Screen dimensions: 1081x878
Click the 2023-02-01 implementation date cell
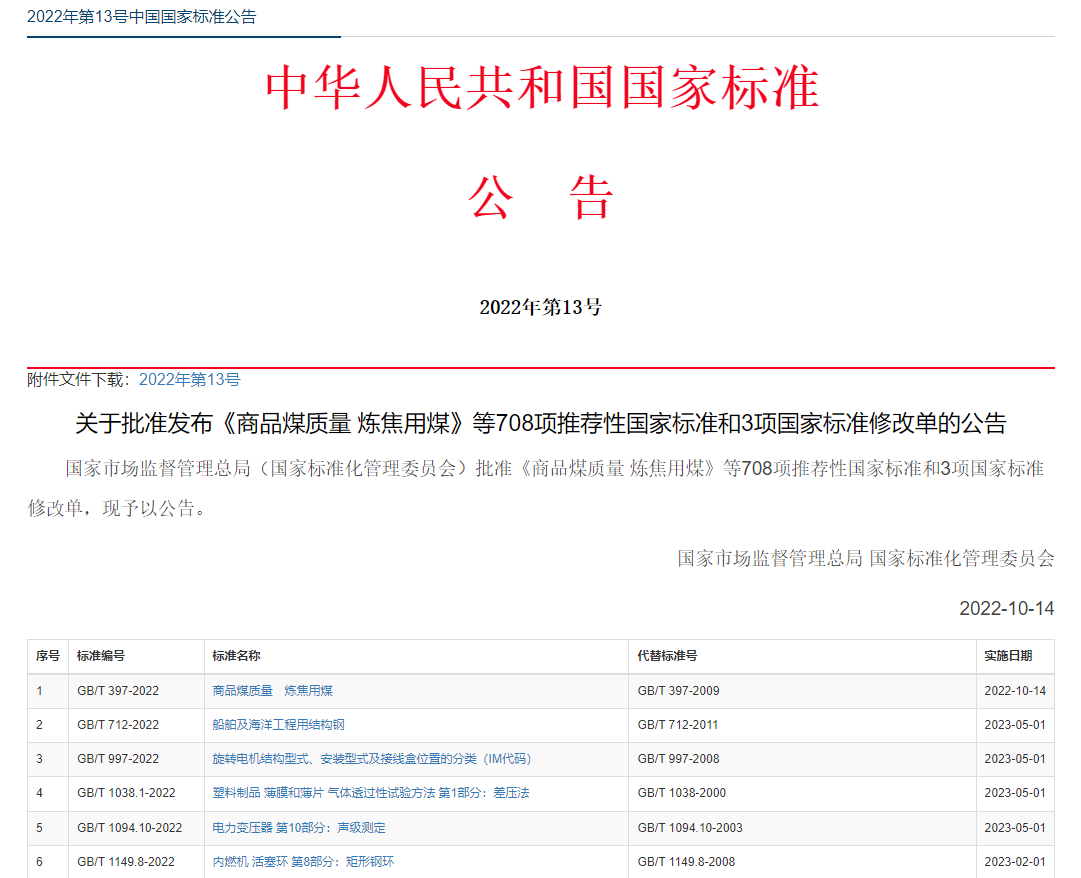(1016, 861)
